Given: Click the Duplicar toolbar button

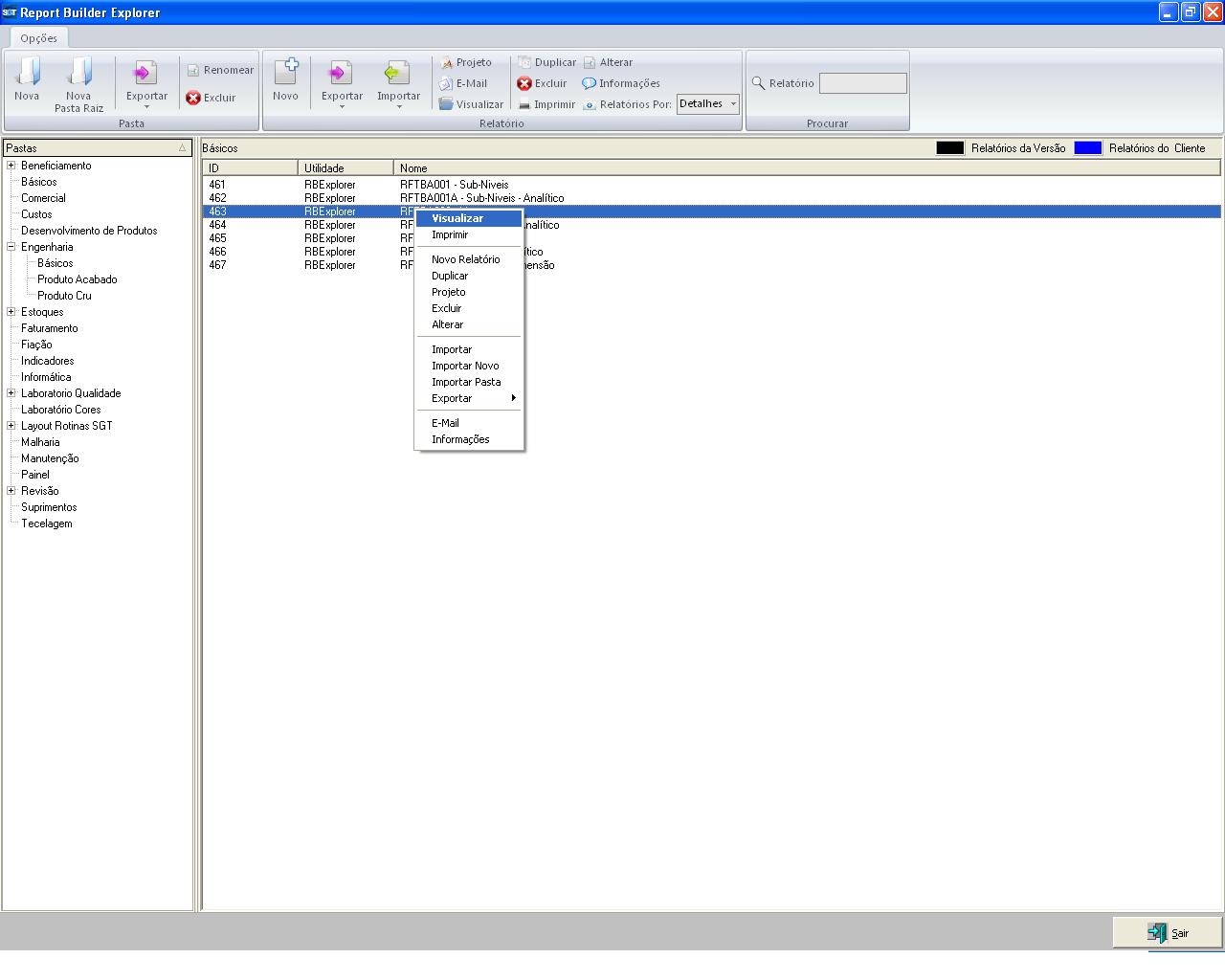Looking at the screenshot, I should pyautogui.click(x=546, y=62).
